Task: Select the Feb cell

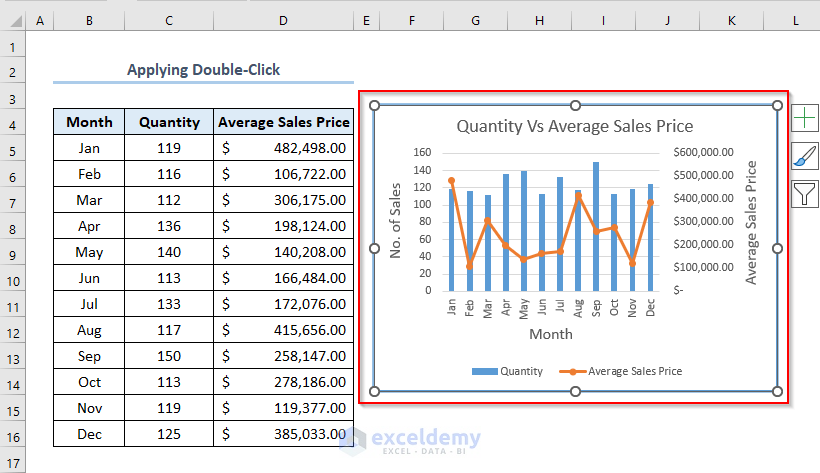Action: 89,174
